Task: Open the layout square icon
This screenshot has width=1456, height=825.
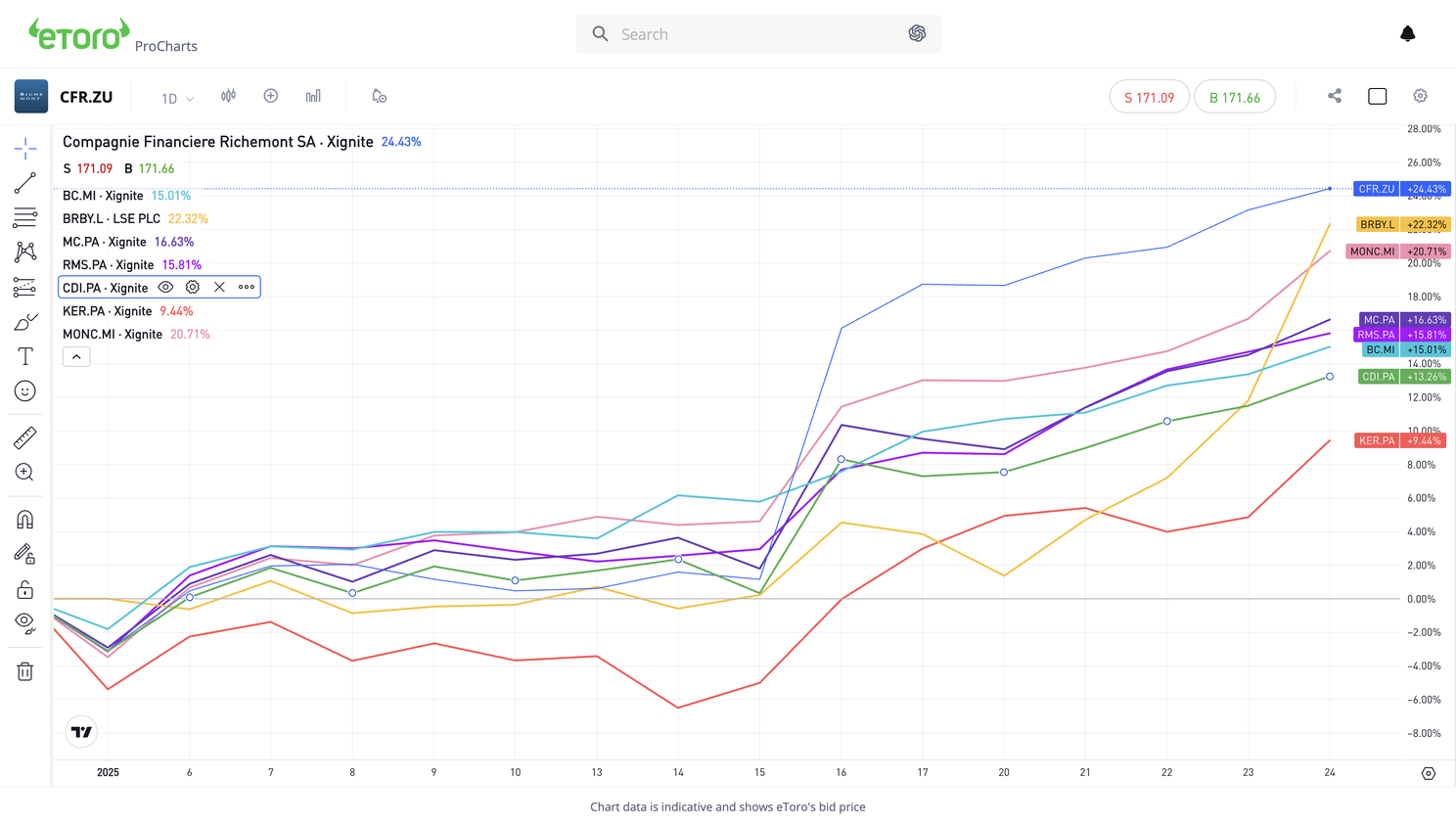Action: tap(1378, 96)
